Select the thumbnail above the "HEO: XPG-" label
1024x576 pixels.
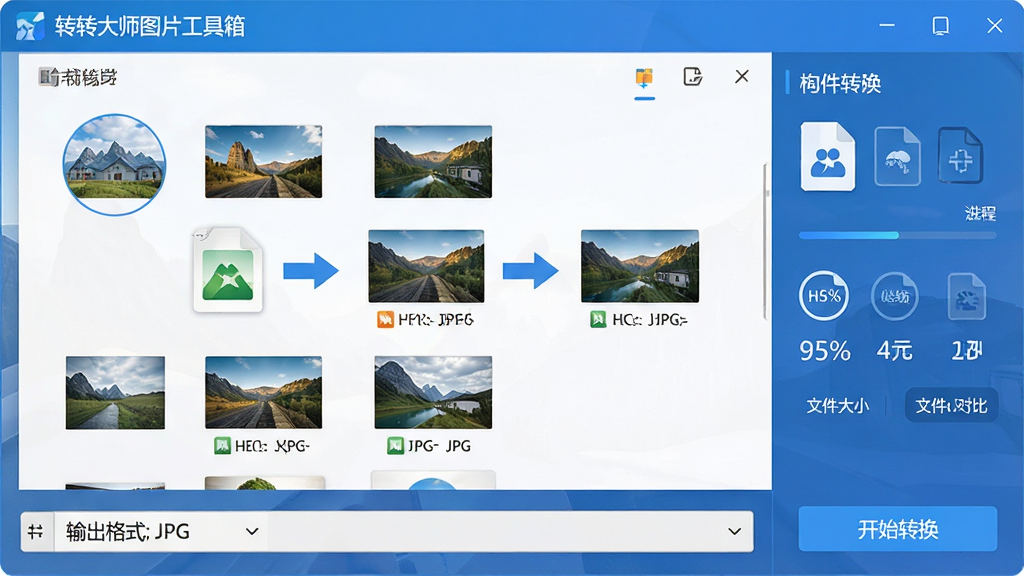[263, 392]
